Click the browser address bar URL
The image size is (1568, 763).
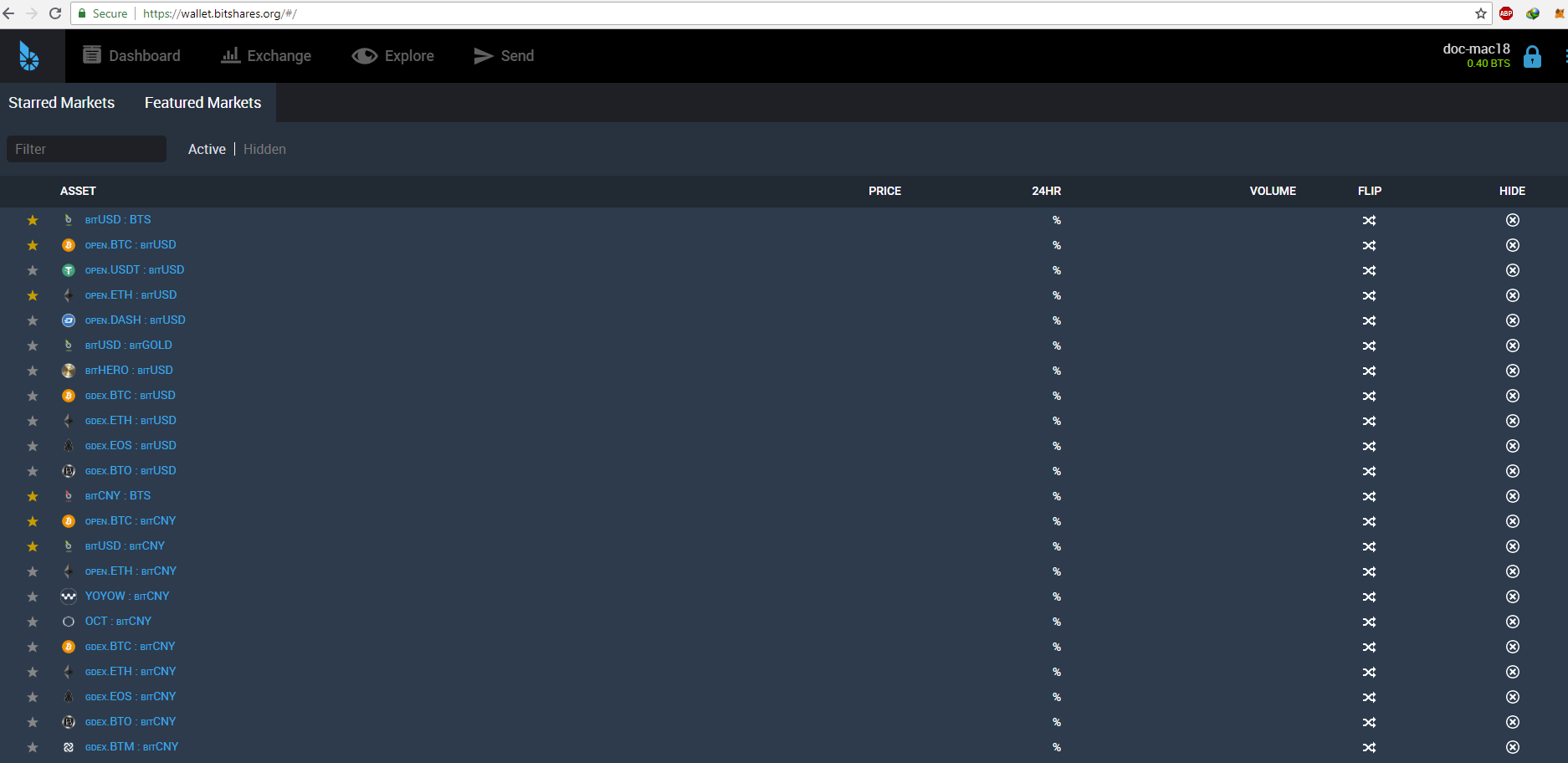coord(220,13)
